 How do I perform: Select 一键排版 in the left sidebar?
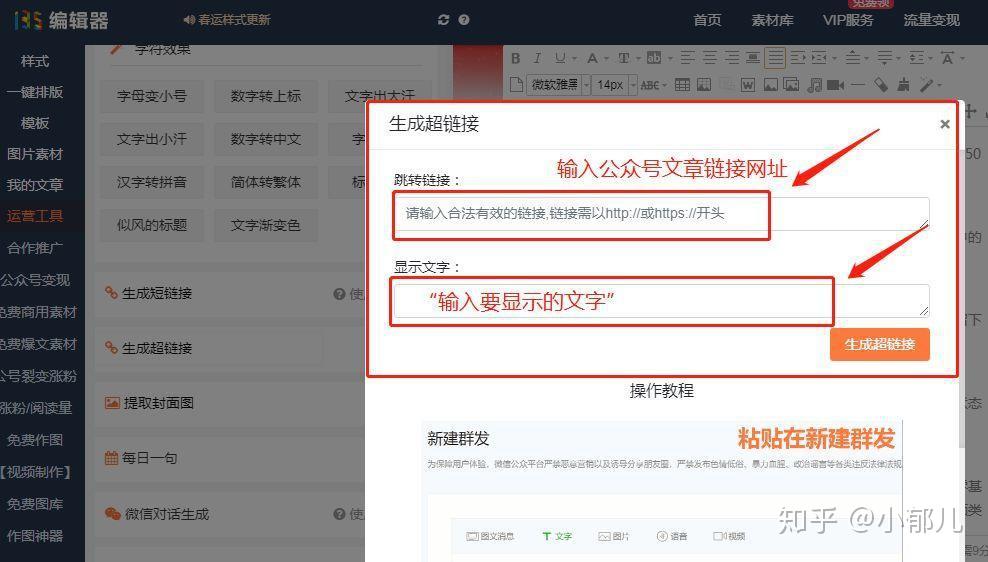point(35,92)
